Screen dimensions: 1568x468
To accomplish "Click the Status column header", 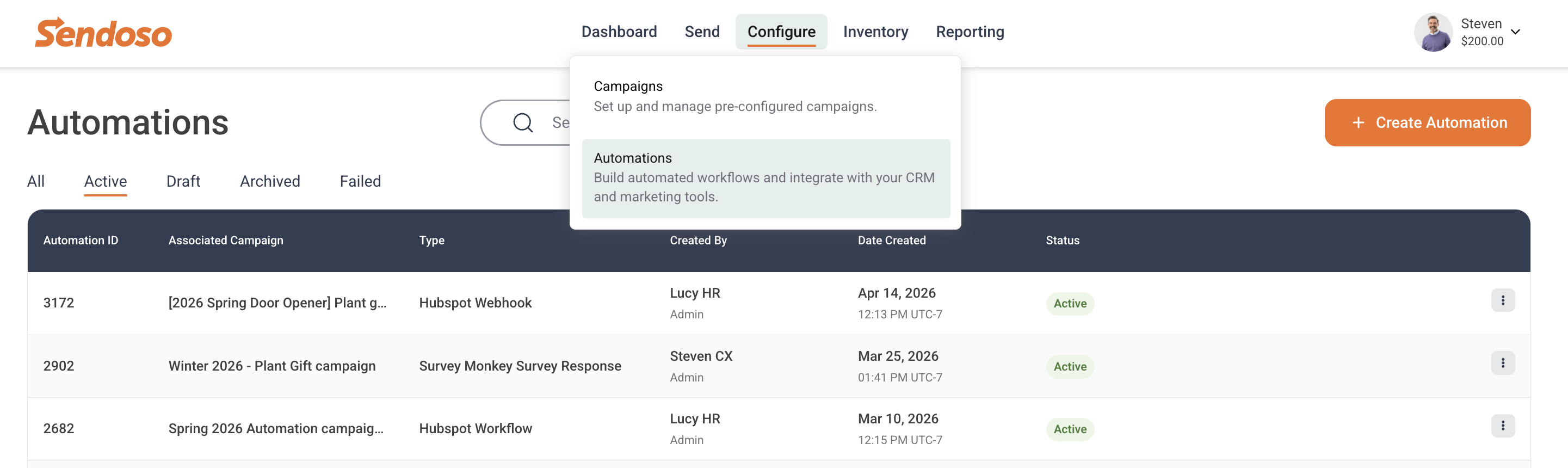I will tap(1062, 241).
